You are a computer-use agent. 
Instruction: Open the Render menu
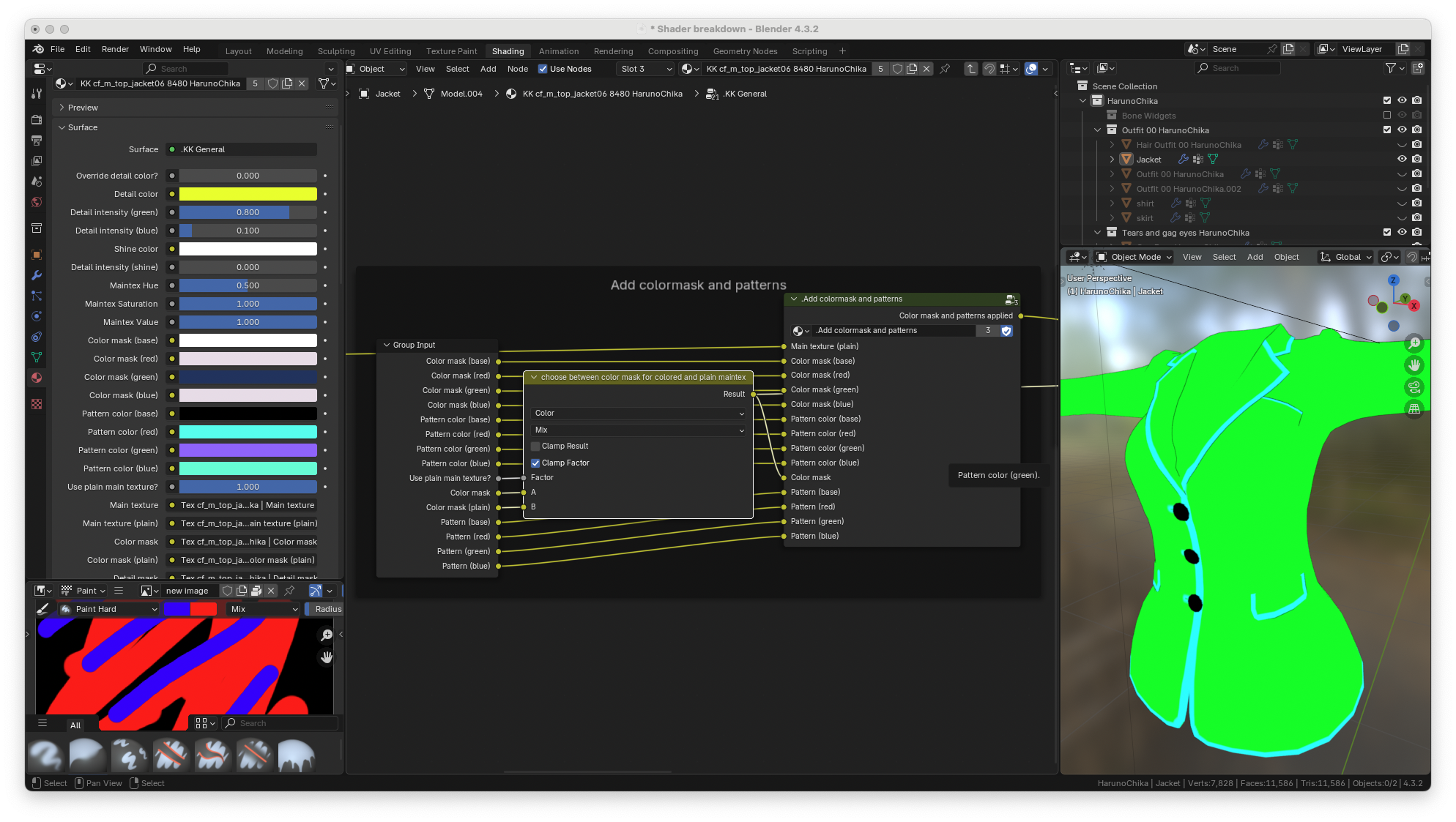[x=115, y=49]
